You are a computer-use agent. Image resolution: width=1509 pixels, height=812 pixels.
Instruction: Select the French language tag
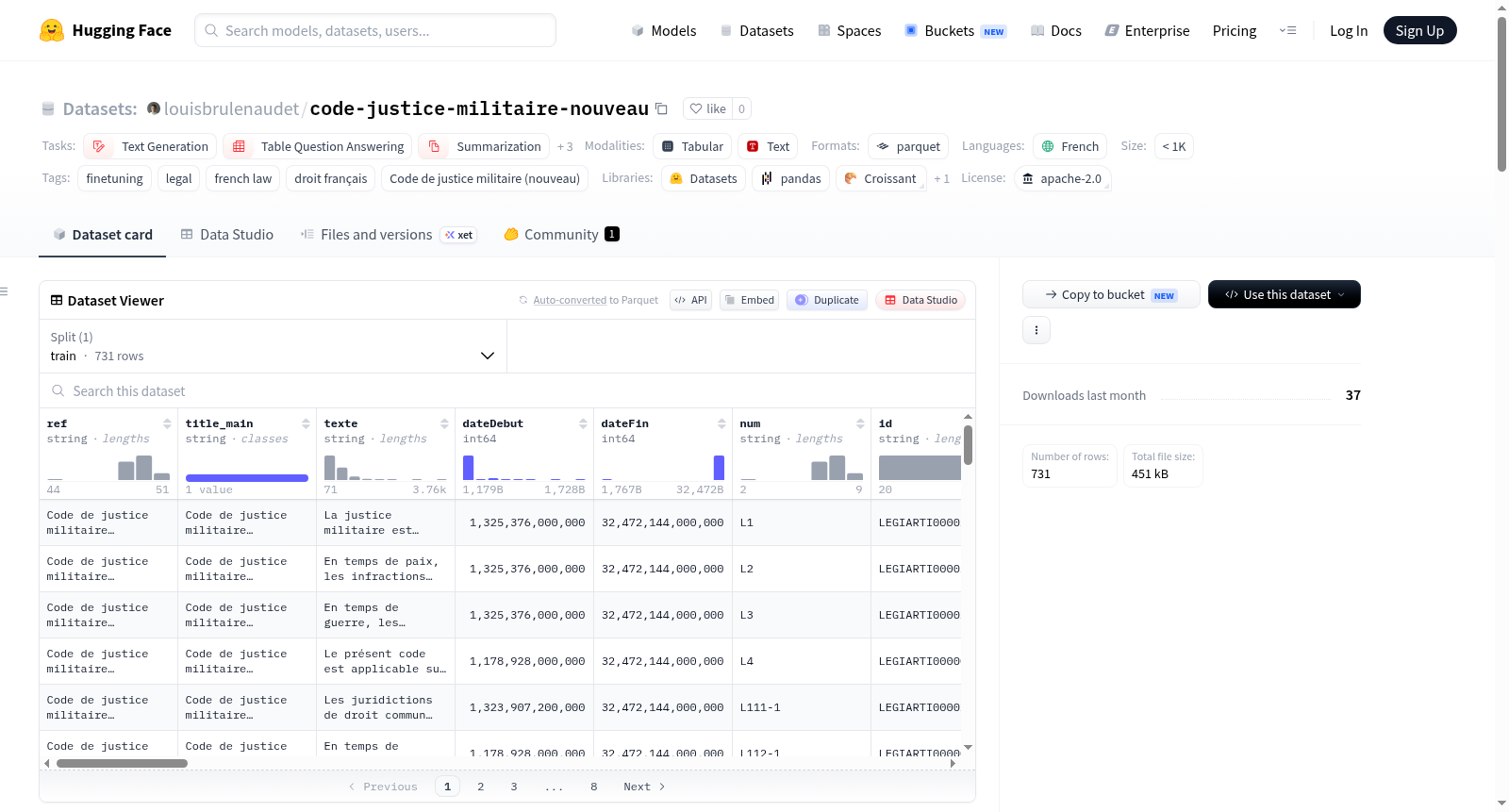tap(1070, 146)
